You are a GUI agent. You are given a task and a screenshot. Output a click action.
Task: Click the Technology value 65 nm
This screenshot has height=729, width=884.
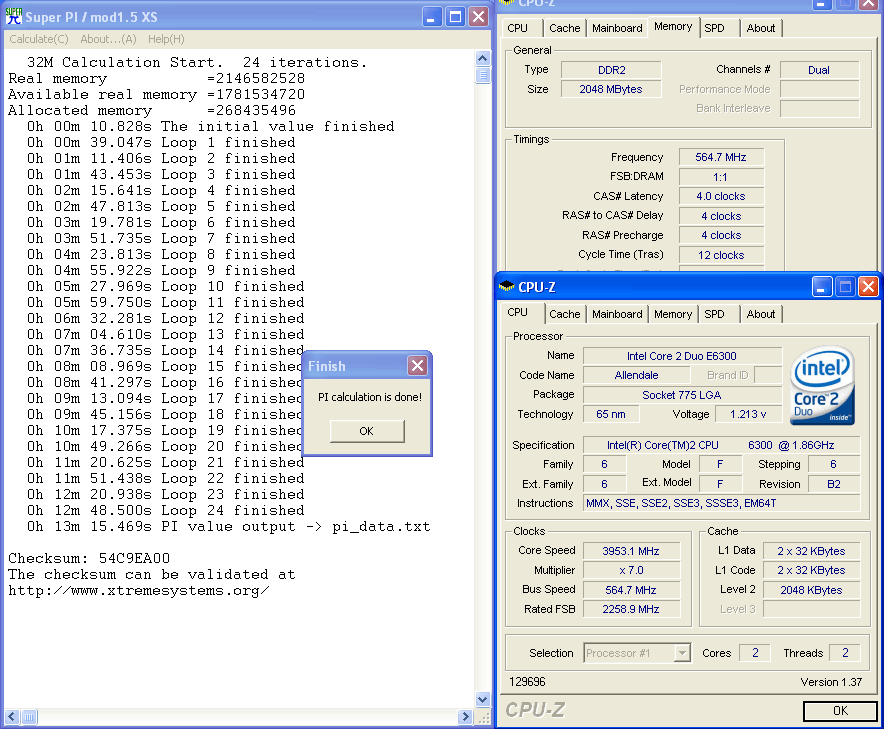click(x=611, y=414)
